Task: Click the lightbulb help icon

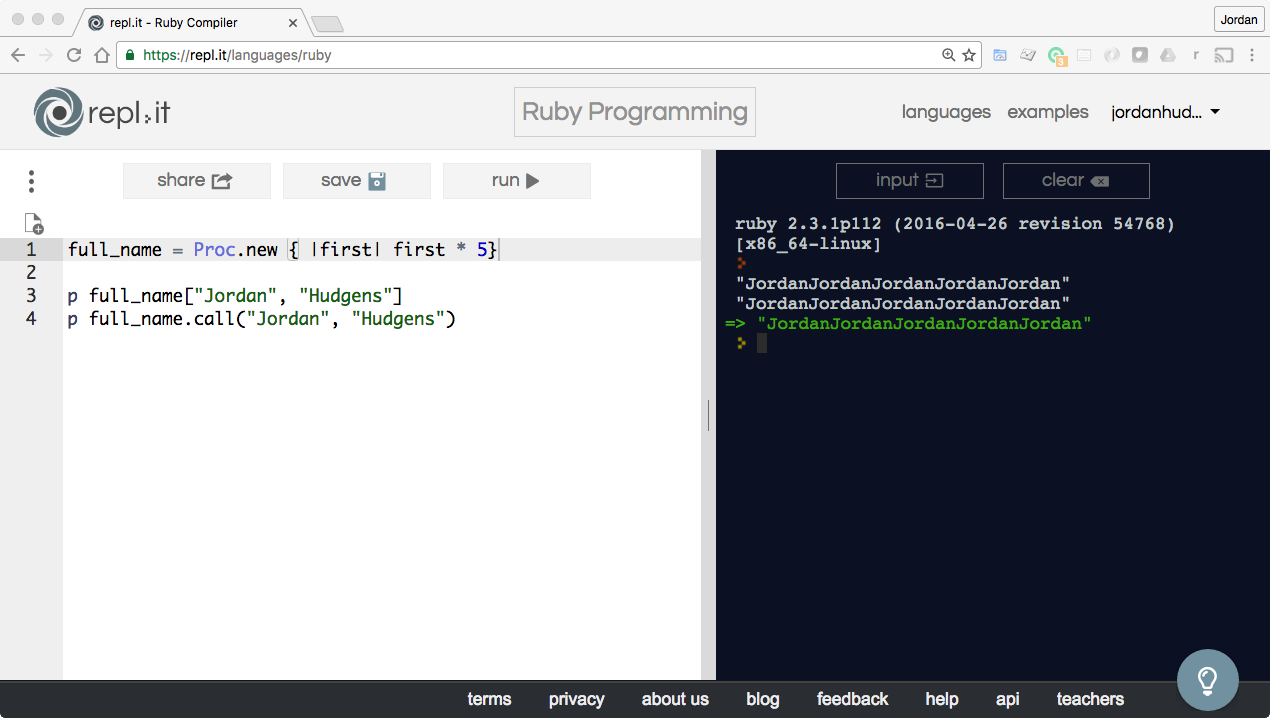Action: tap(1207, 680)
